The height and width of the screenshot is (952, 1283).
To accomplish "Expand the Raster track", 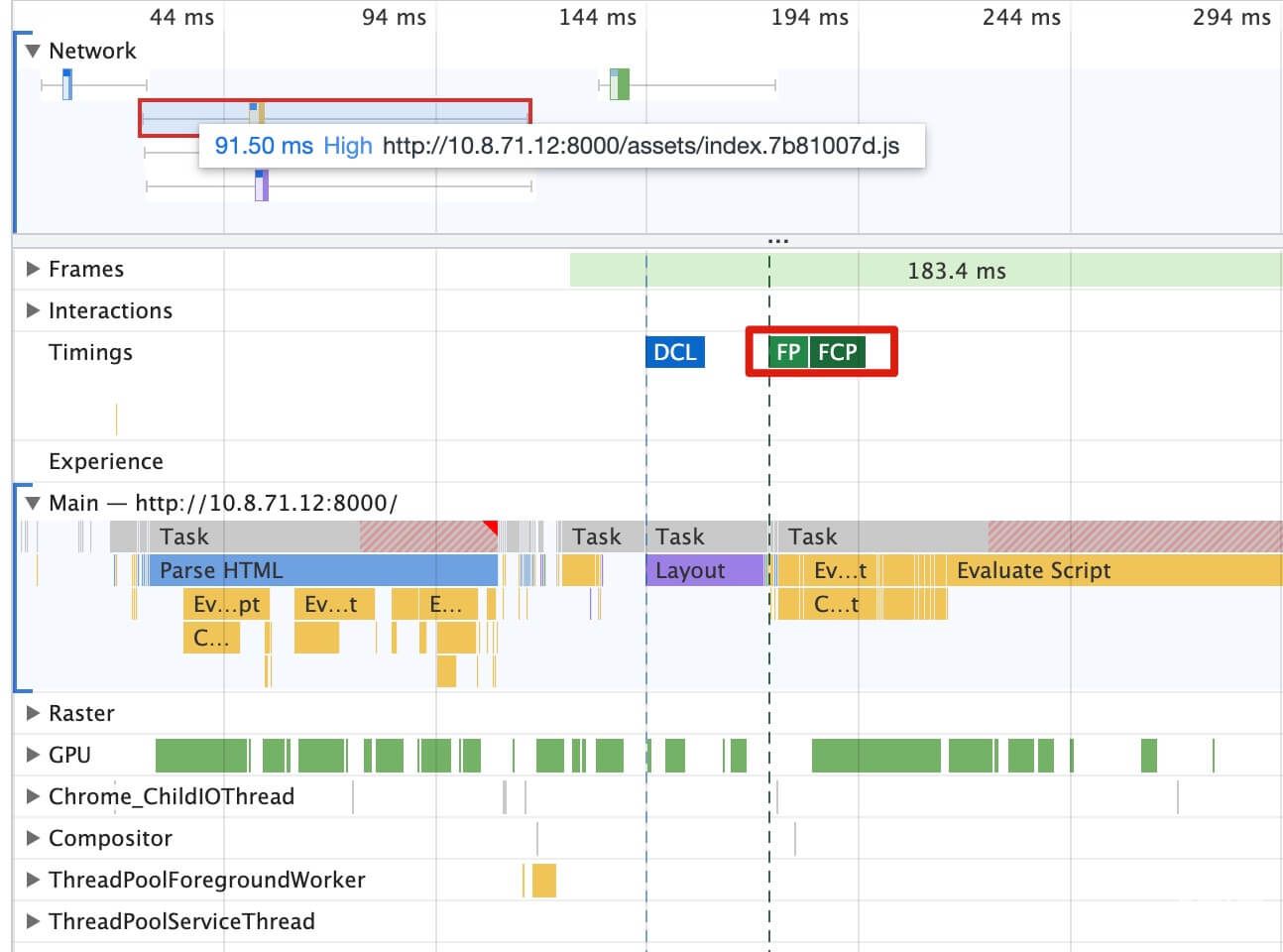I will 31,713.
